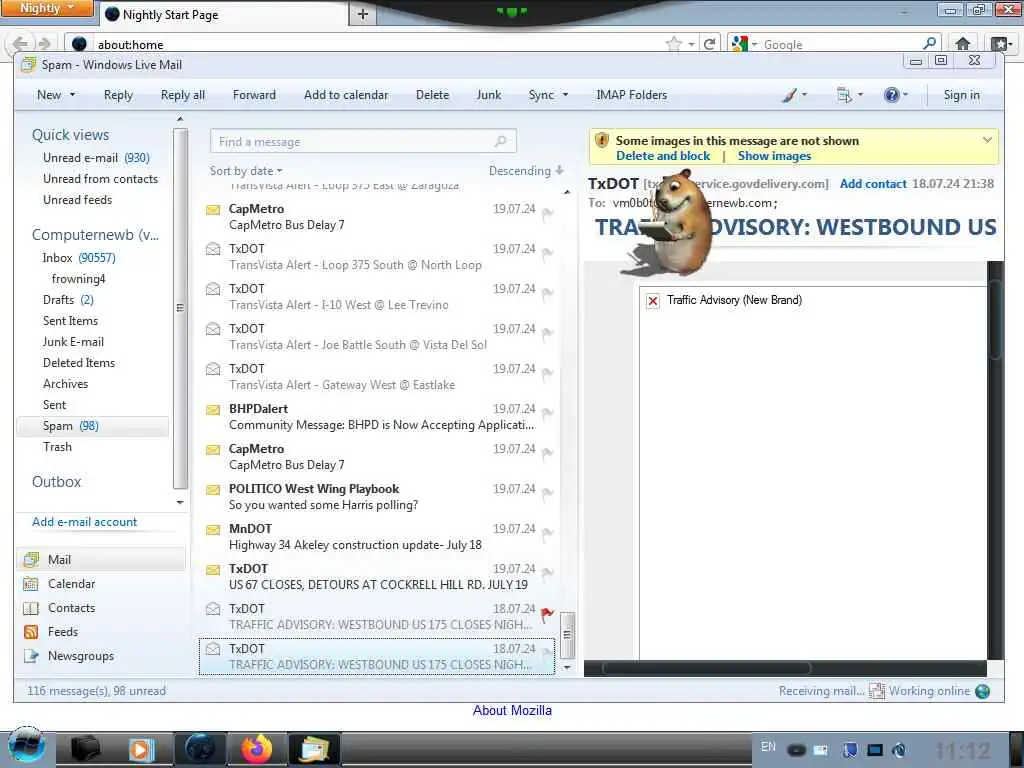
Task: Click the Working online globe icon
Action: click(x=982, y=691)
